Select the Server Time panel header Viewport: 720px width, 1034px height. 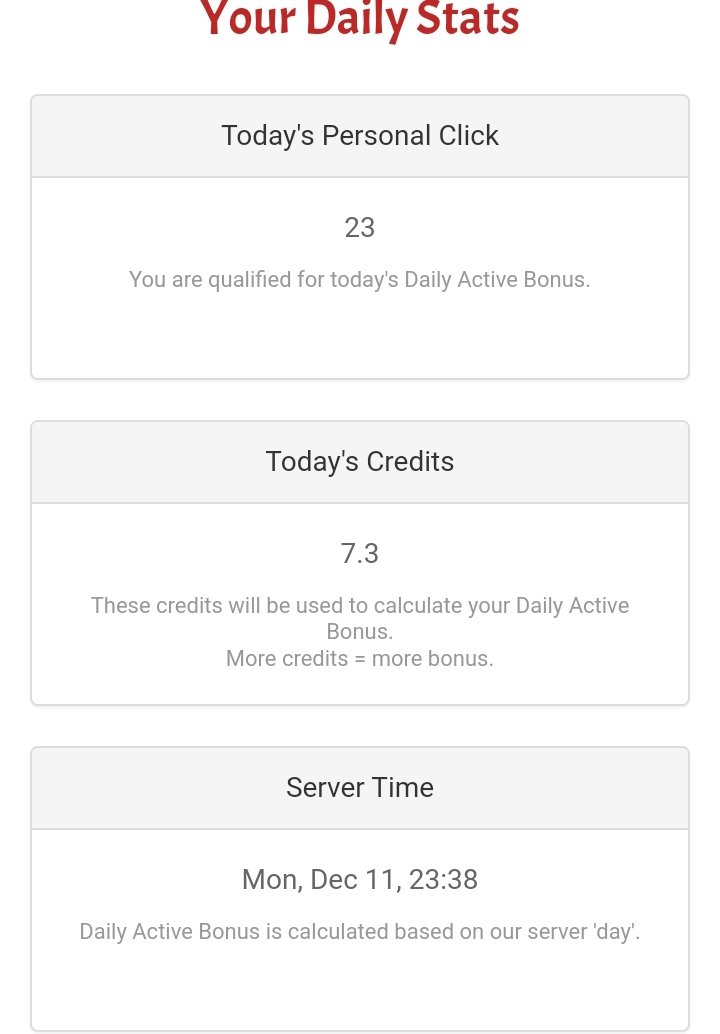click(x=360, y=787)
